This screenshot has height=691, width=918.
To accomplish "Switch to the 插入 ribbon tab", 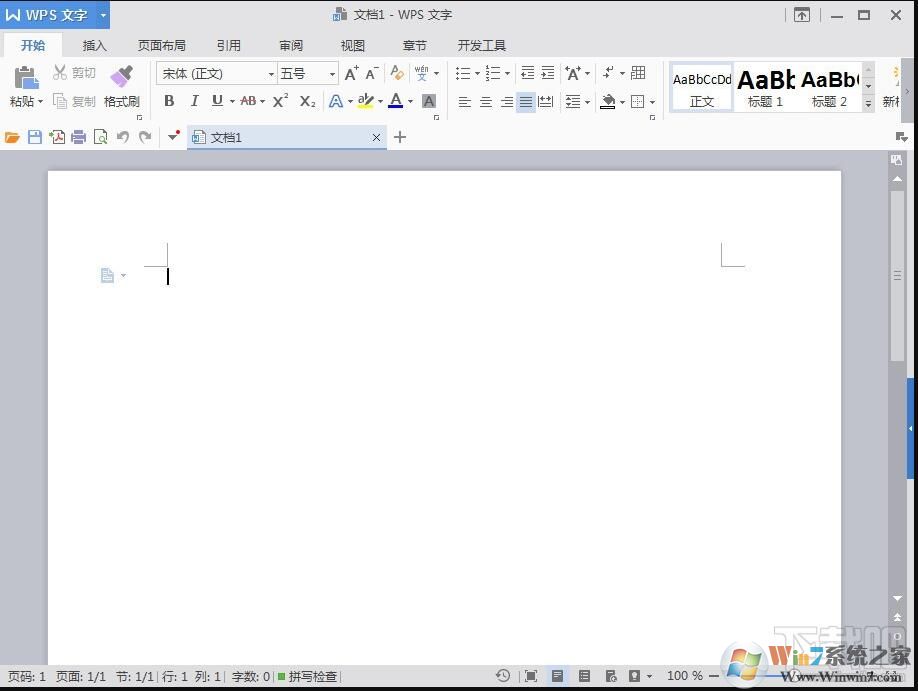I will coord(94,45).
